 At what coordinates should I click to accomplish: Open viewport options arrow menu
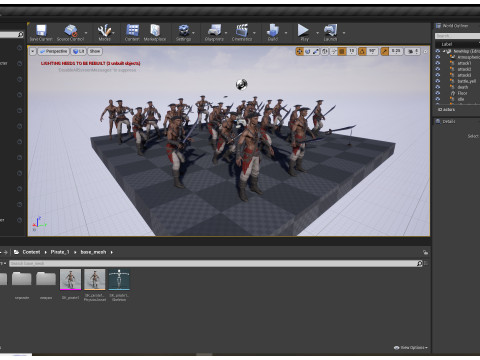pos(33,51)
